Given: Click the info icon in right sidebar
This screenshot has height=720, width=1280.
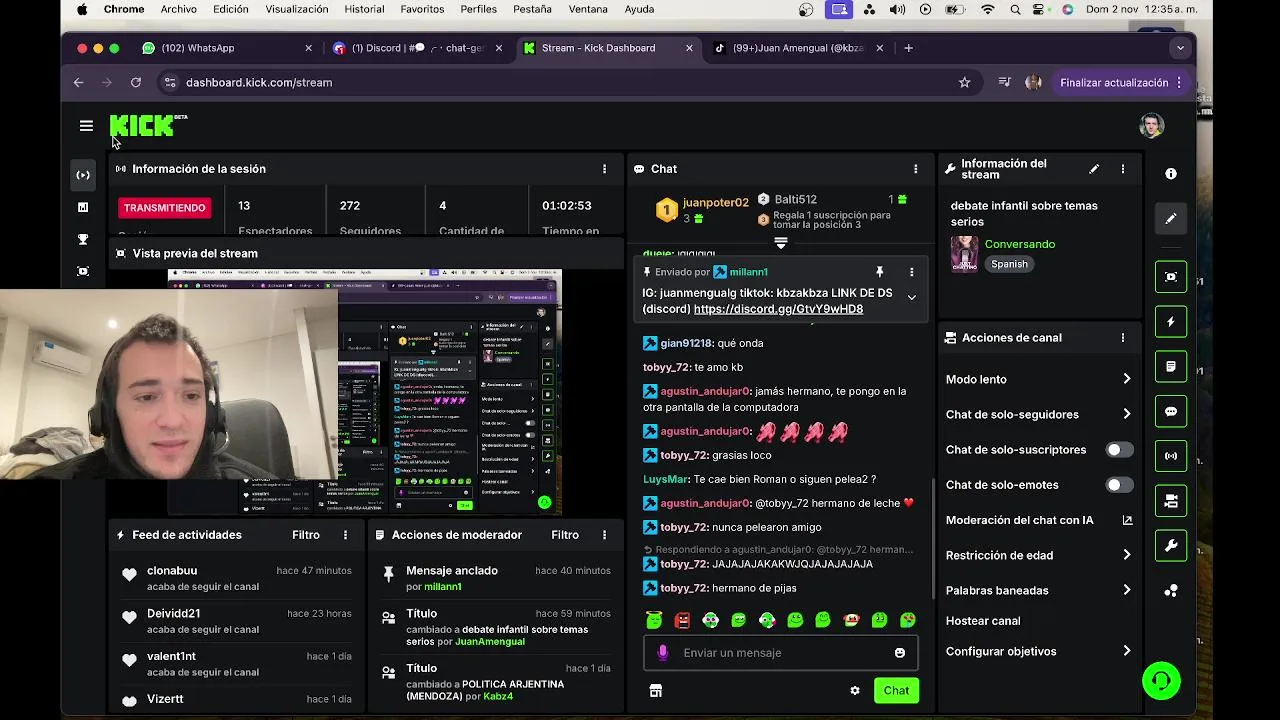Looking at the screenshot, I should pos(1171,174).
